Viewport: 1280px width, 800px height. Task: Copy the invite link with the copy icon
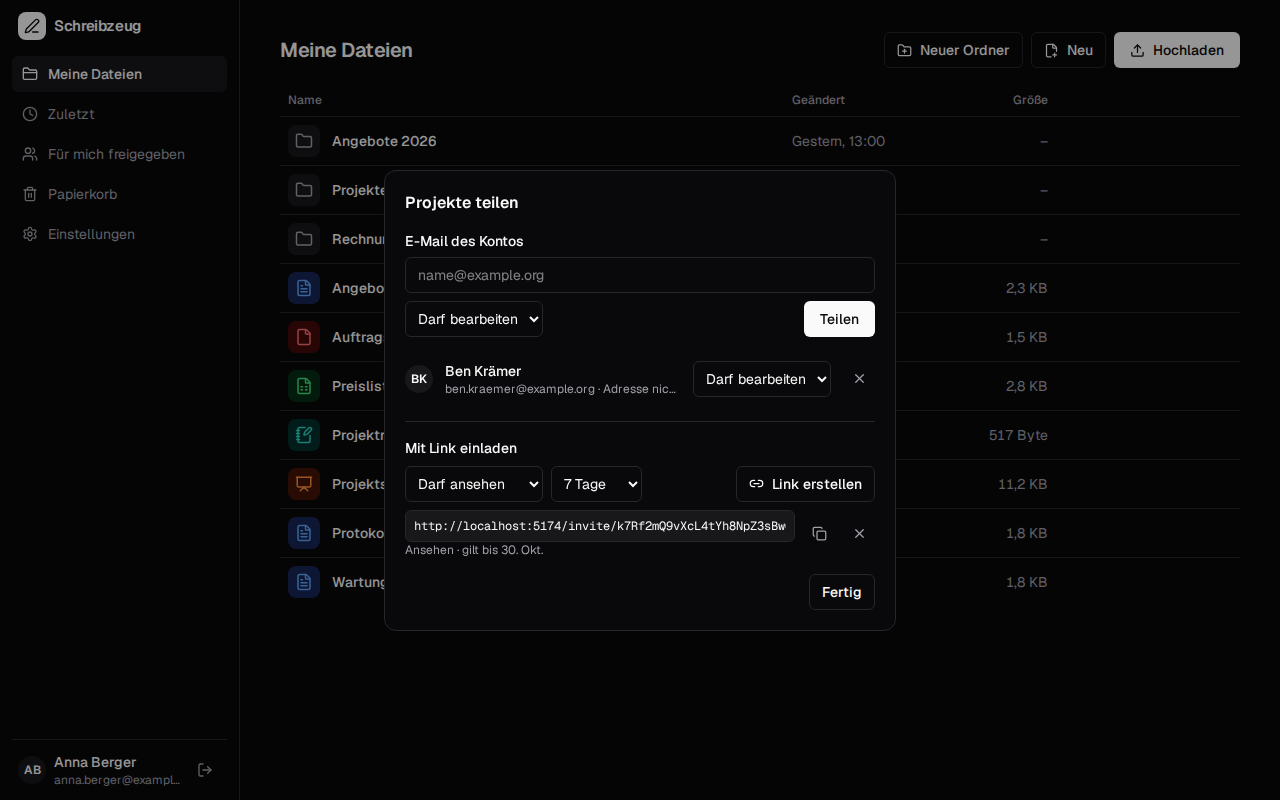click(819, 534)
